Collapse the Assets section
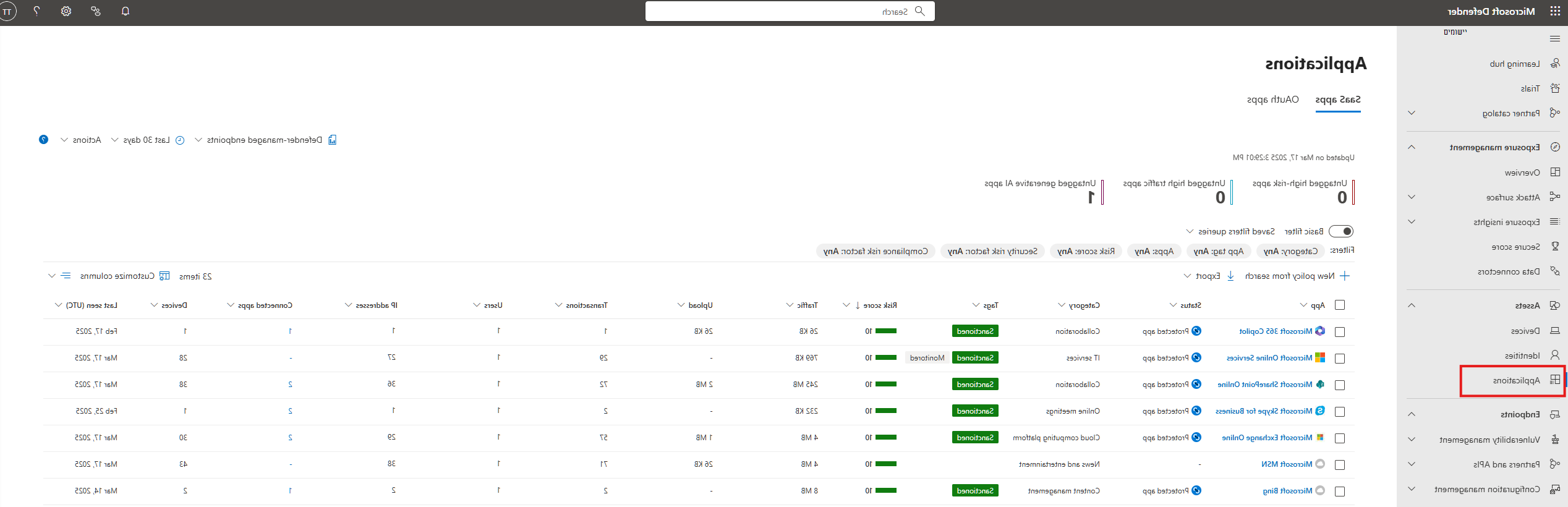 click(x=1412, y=305)
